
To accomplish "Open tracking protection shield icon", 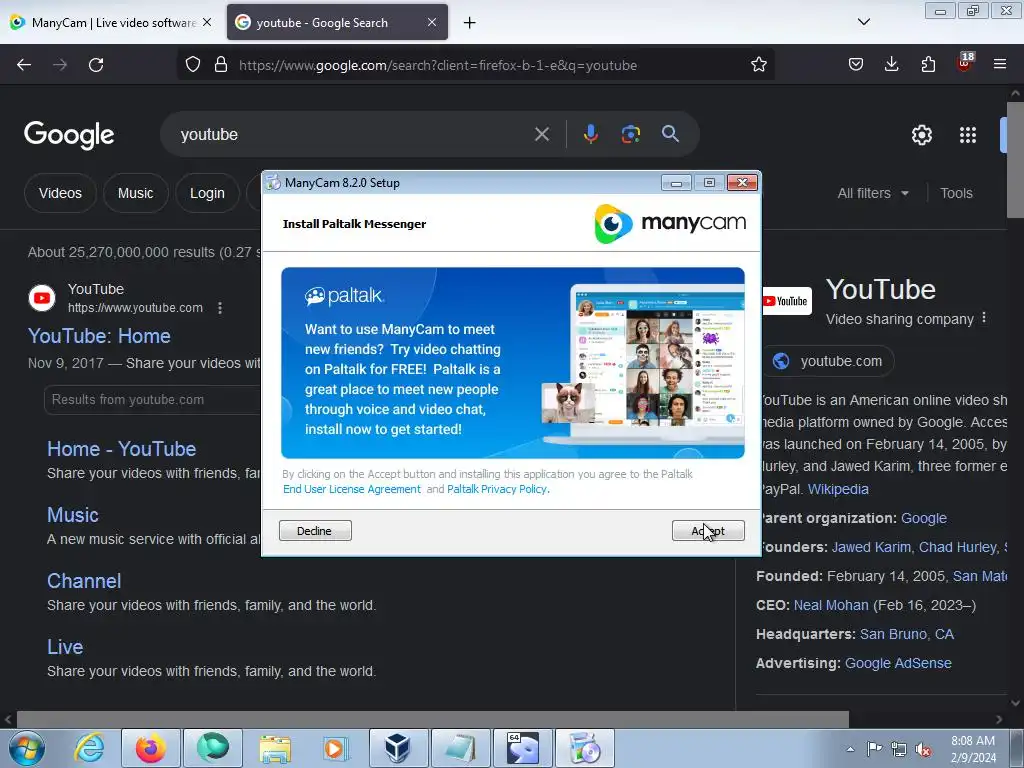I will (193, 65).
